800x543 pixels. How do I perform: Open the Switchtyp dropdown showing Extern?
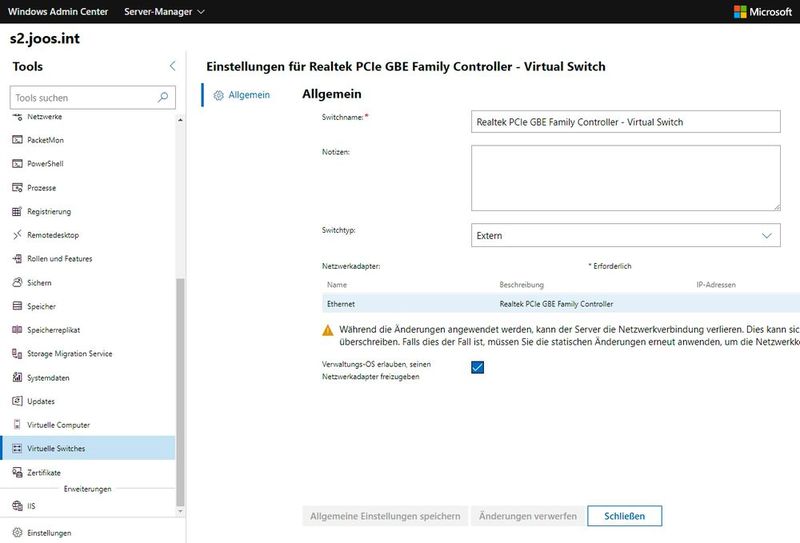pos(626,235)
